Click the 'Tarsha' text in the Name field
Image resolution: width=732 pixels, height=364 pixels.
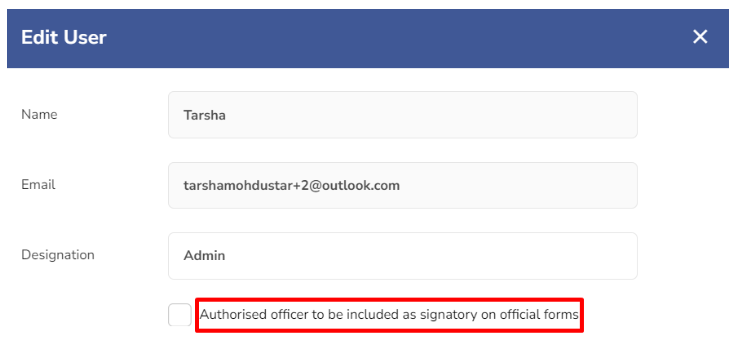tap(204, 115)
